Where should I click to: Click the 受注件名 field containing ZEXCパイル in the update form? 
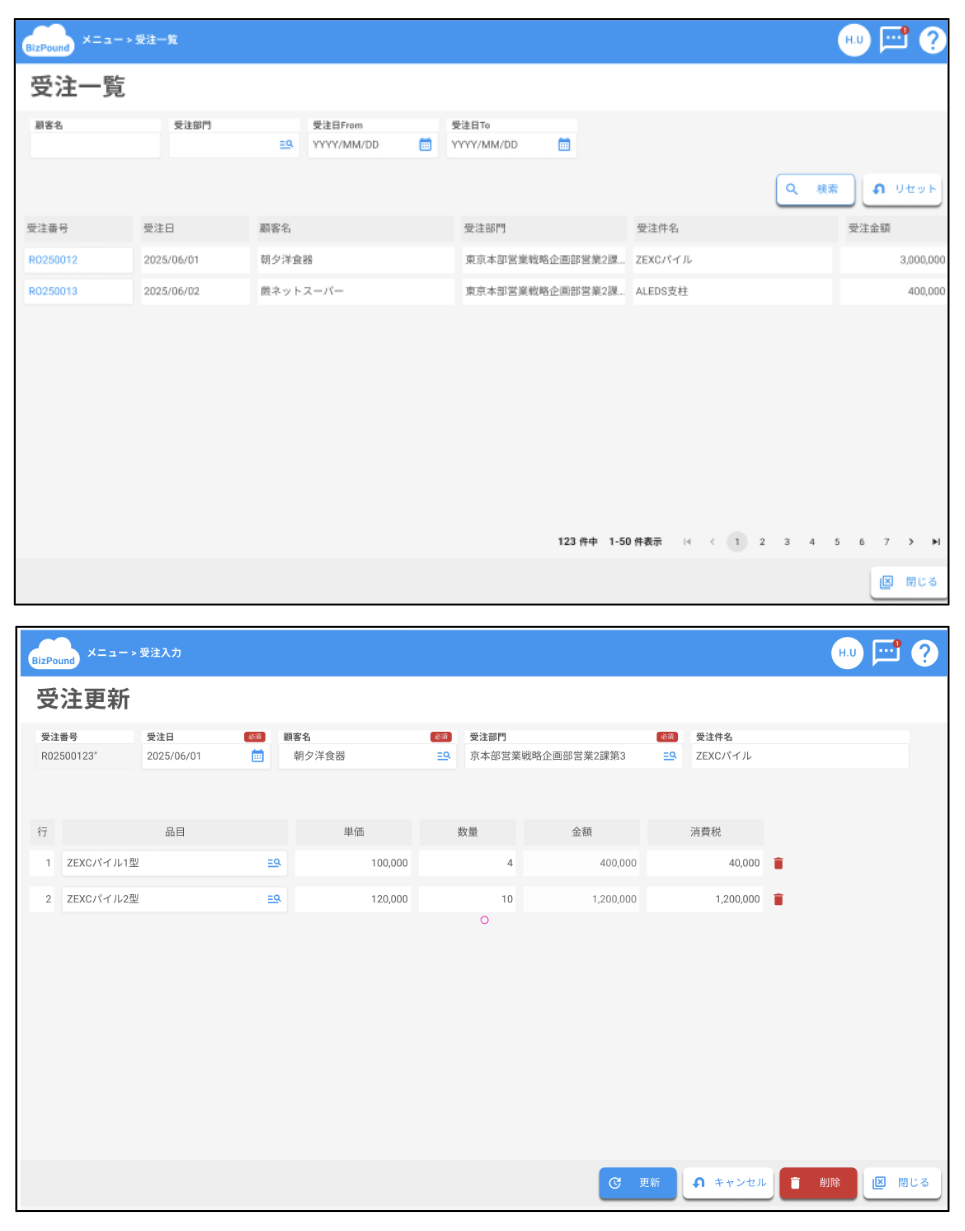[x=800, y=756]
